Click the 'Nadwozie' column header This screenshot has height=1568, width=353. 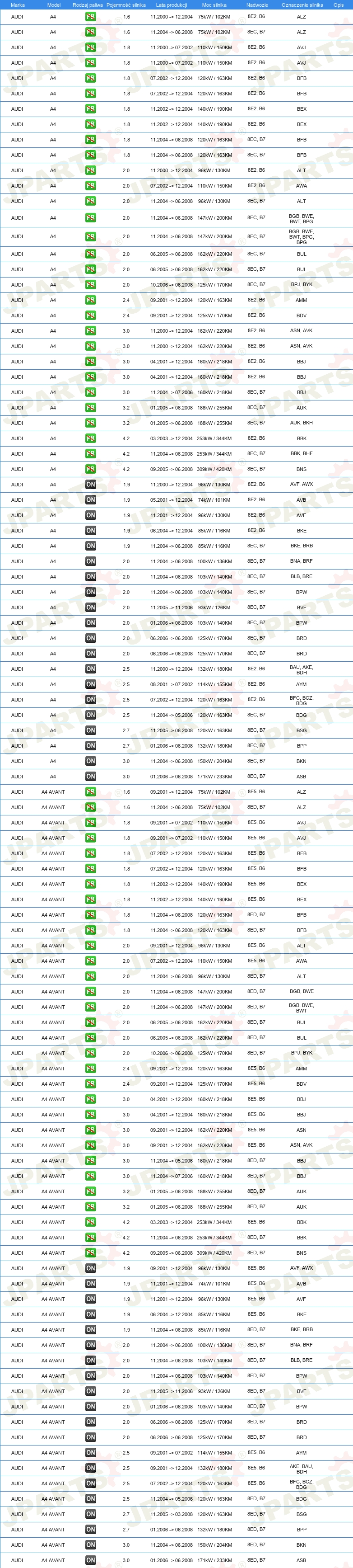[257, 5]
